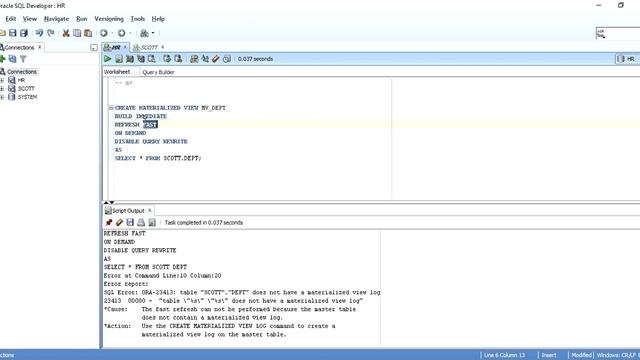Open the Run menu

tap(82, 19)
